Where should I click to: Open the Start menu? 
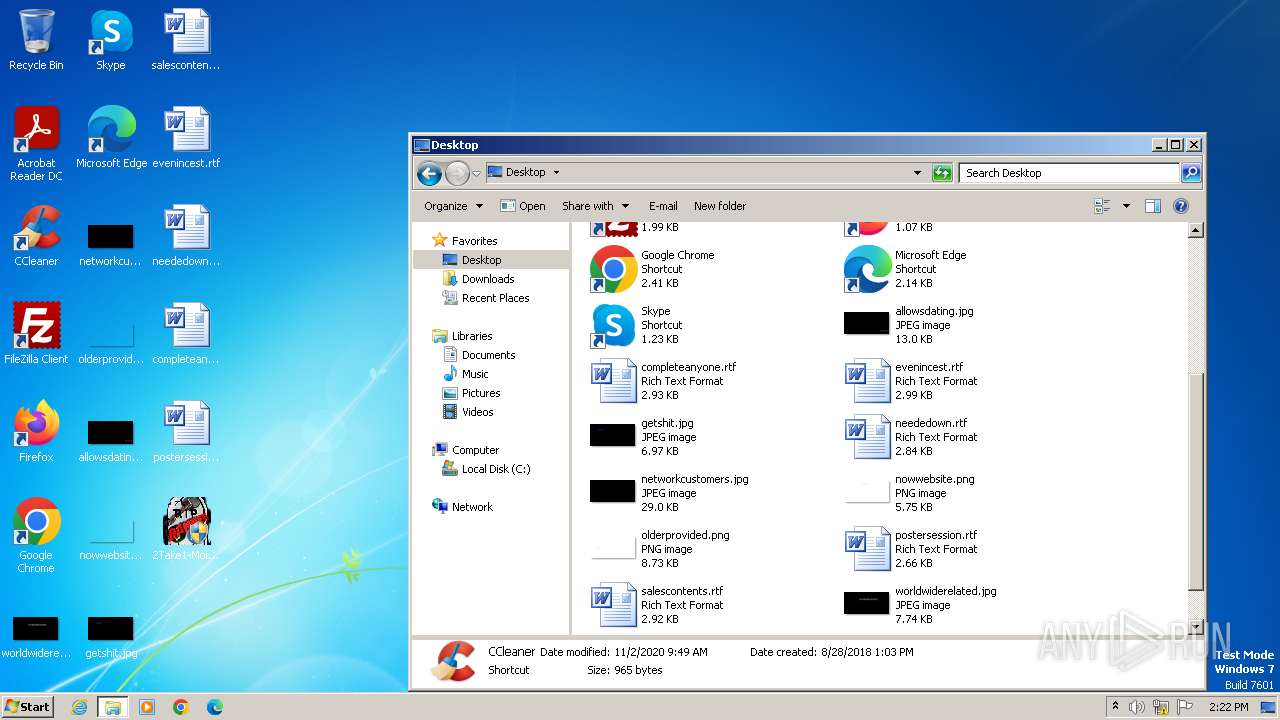pos(28,706)
